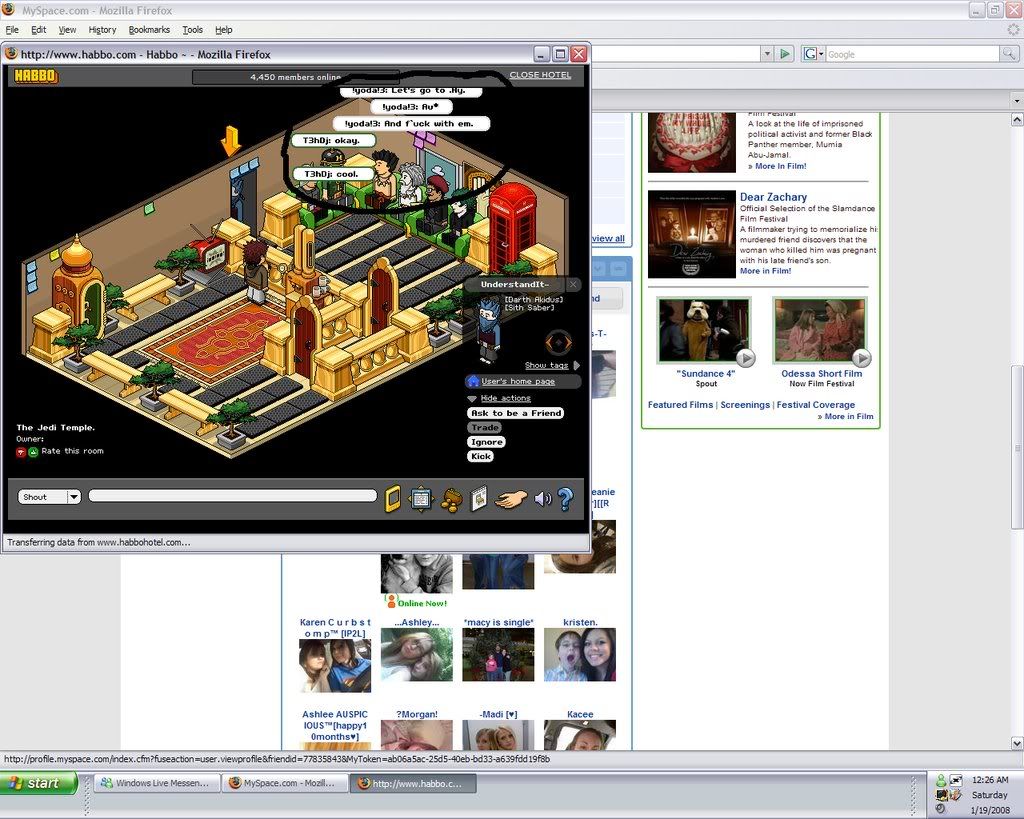Open the coin purse credits icon
1024x819 pixels.
click(x=452, y=498)
